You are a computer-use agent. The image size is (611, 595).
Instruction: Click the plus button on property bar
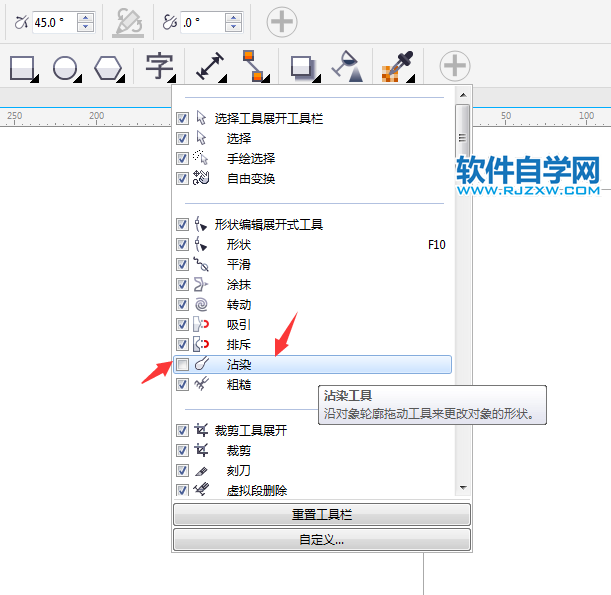[282, 22]
